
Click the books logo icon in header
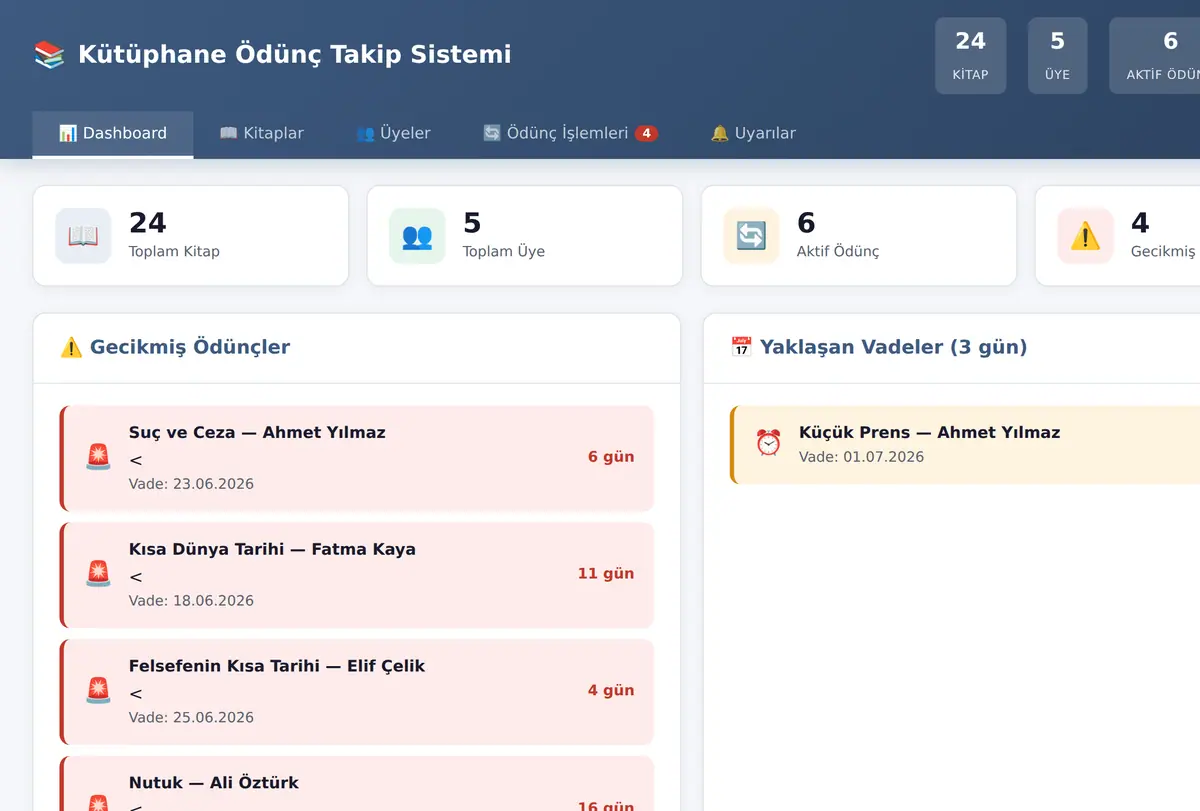pyautogui.click(x=49, y=54)
